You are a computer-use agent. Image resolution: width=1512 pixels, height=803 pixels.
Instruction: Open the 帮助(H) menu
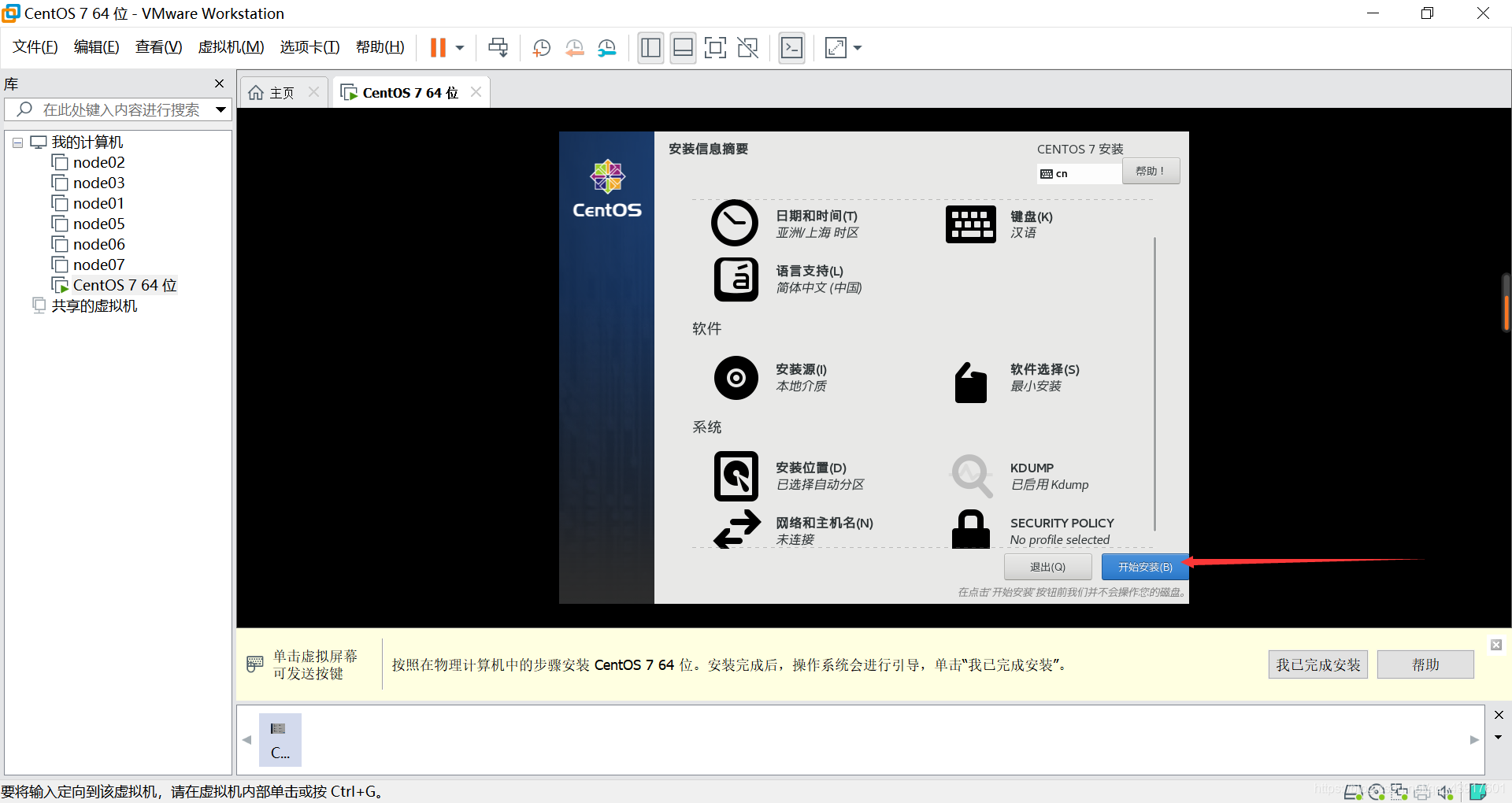(380, 47)
